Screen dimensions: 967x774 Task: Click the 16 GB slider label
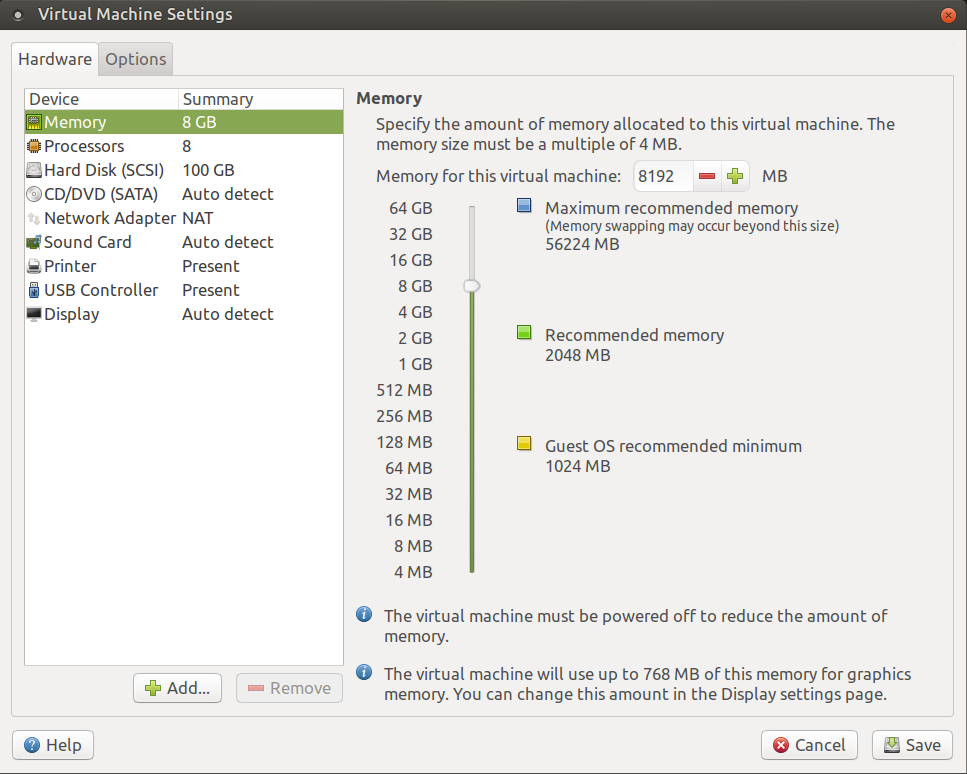point(411,260)
